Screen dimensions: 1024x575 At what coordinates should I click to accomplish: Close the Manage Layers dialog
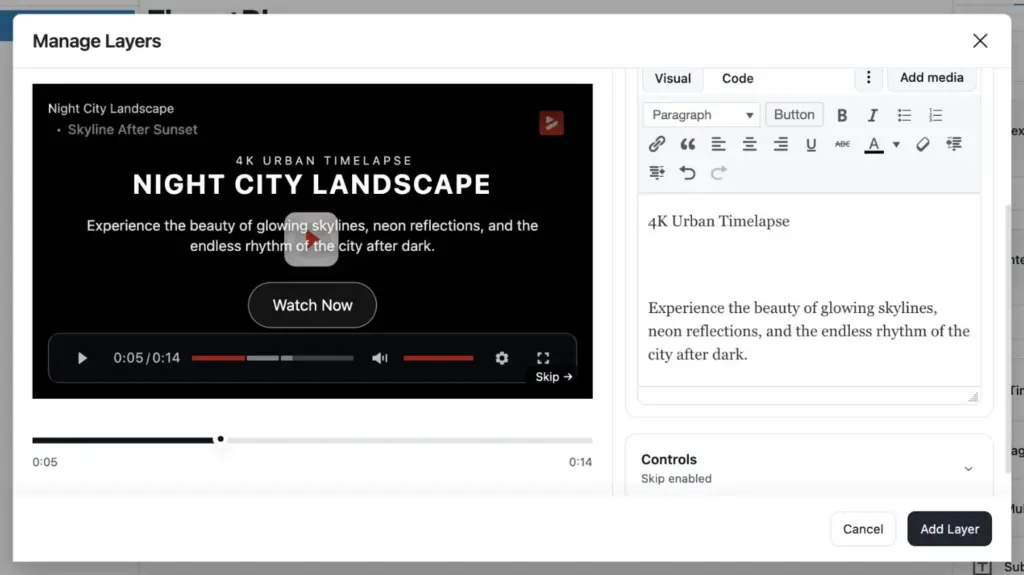(x=980, y=41)
